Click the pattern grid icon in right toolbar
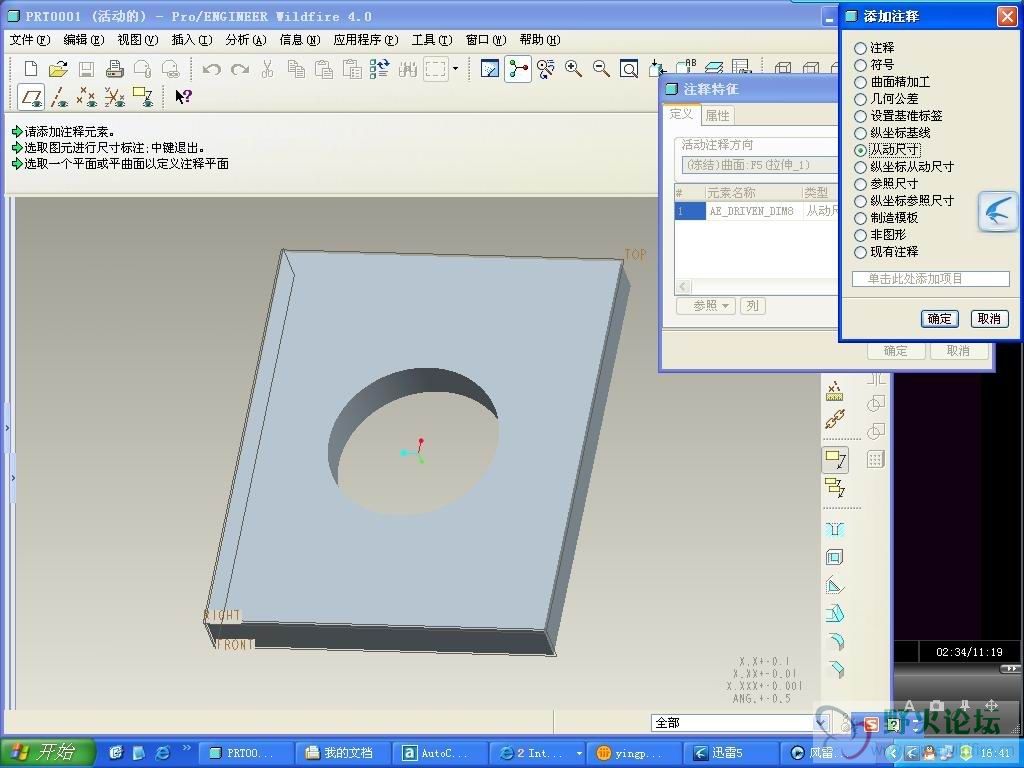Screen dimensions: 1024x768 tap(876, 459)
